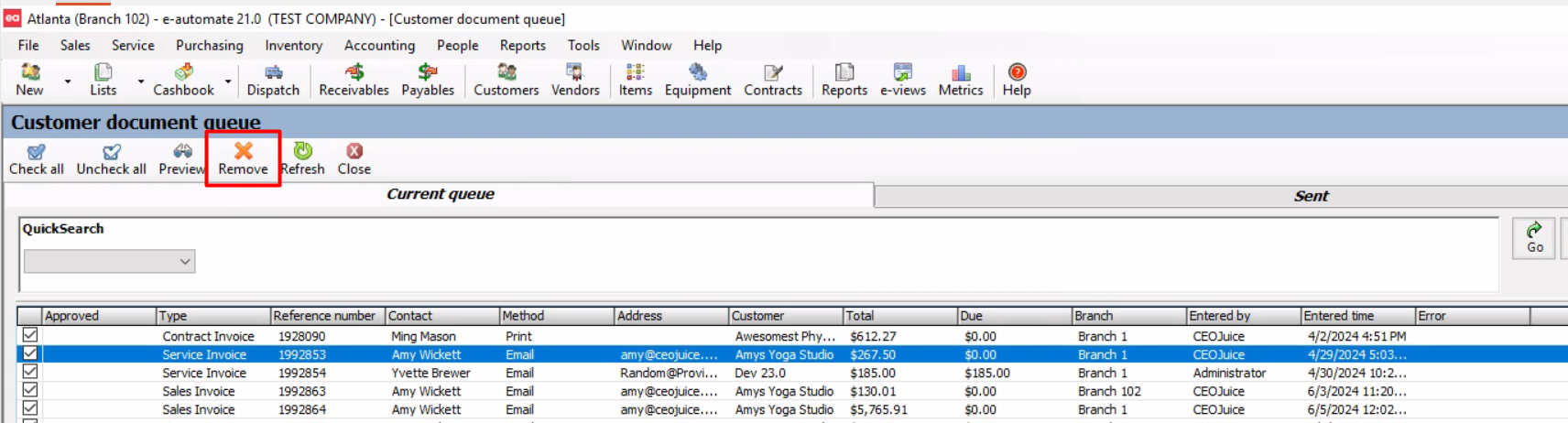The width and height of the screenshot is (1568, 423).
Task: Open the Service menu
Action: click(133, 45)
